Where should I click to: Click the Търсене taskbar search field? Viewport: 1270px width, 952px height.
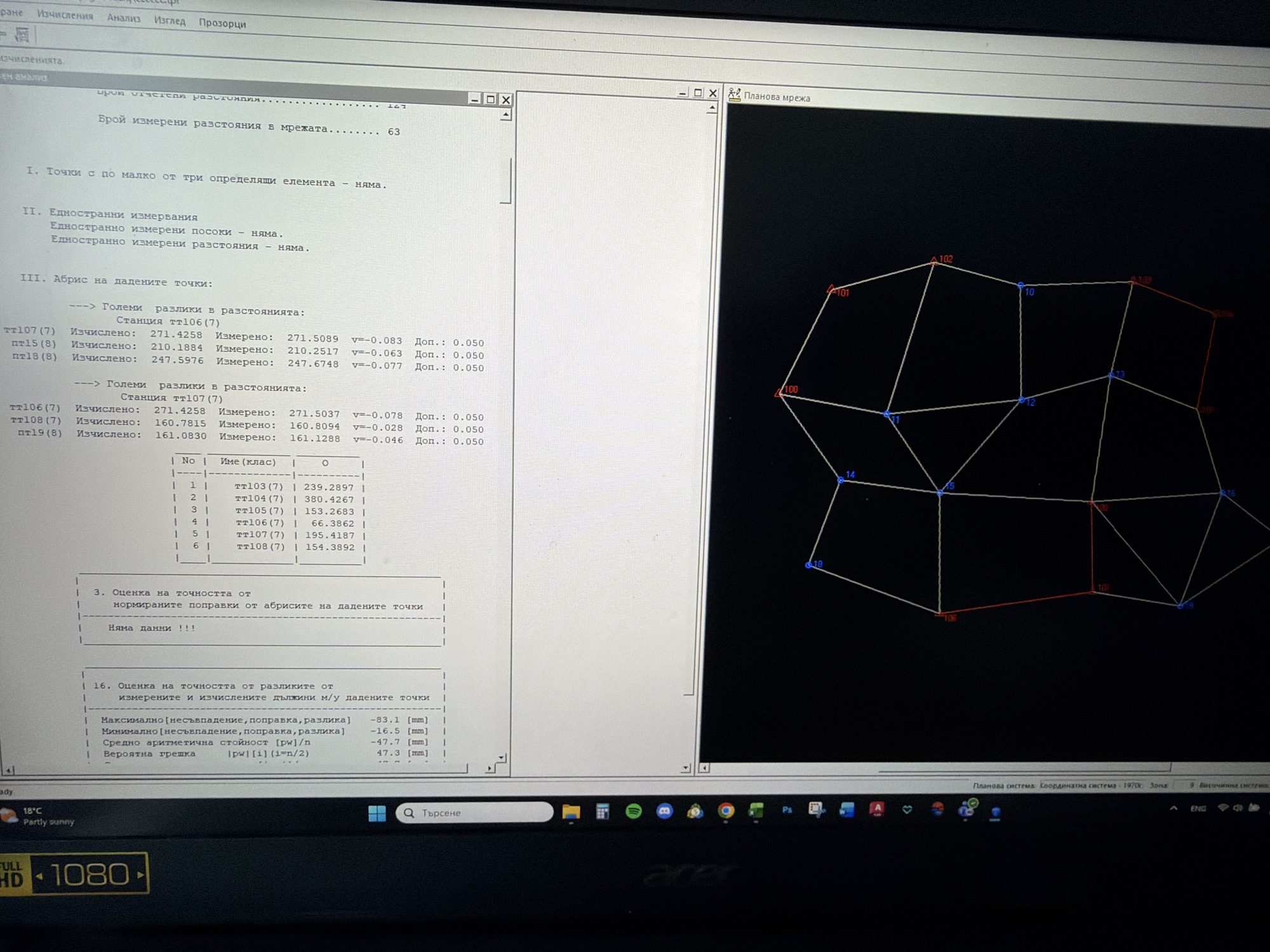(x=474, y=812)
